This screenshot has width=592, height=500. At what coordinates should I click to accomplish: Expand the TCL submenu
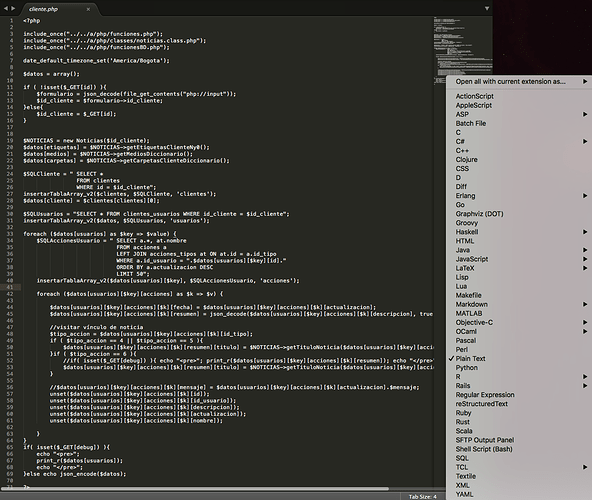pos(519,468)
